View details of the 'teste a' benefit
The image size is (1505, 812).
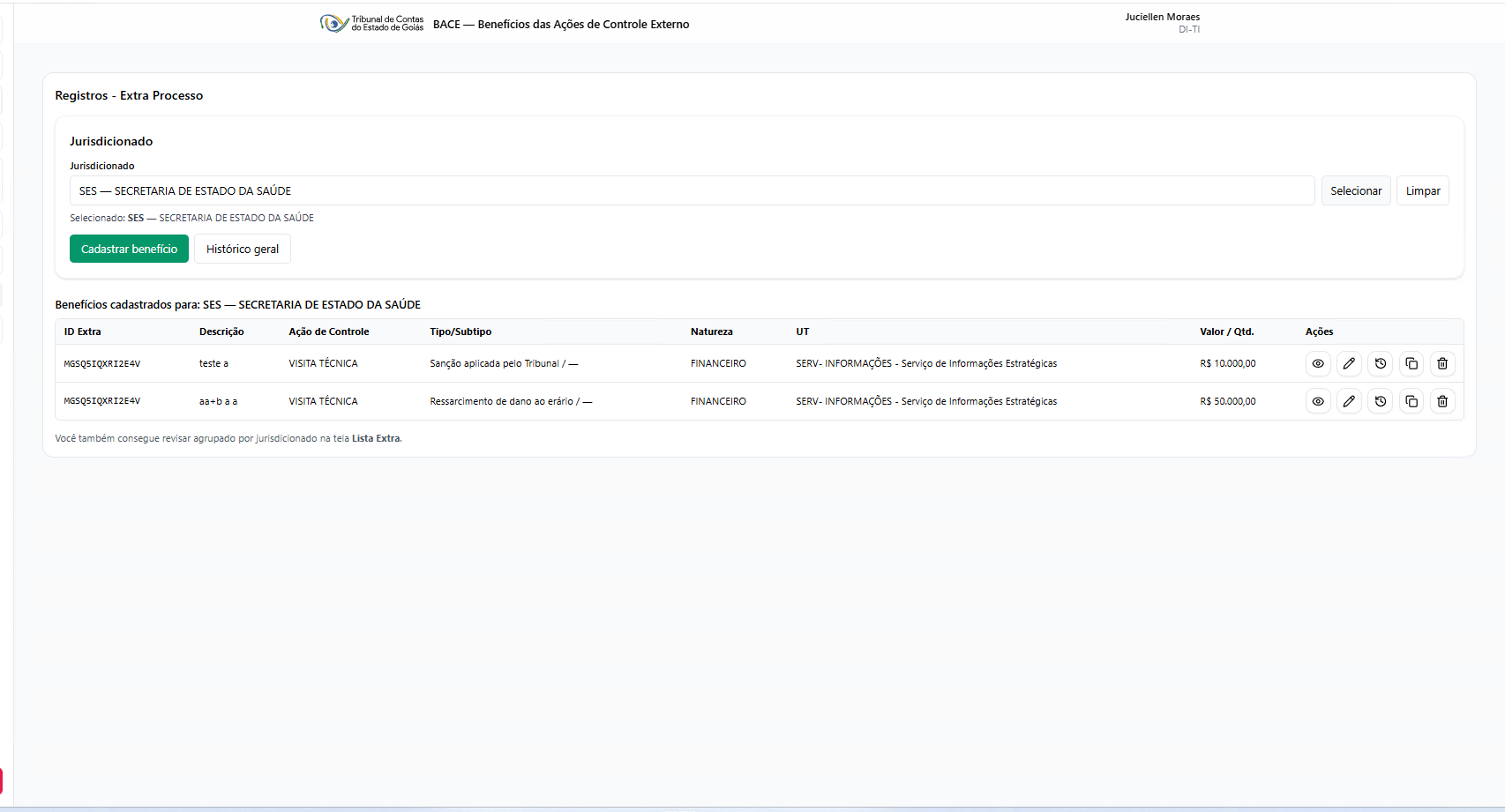pos(1318,363)
